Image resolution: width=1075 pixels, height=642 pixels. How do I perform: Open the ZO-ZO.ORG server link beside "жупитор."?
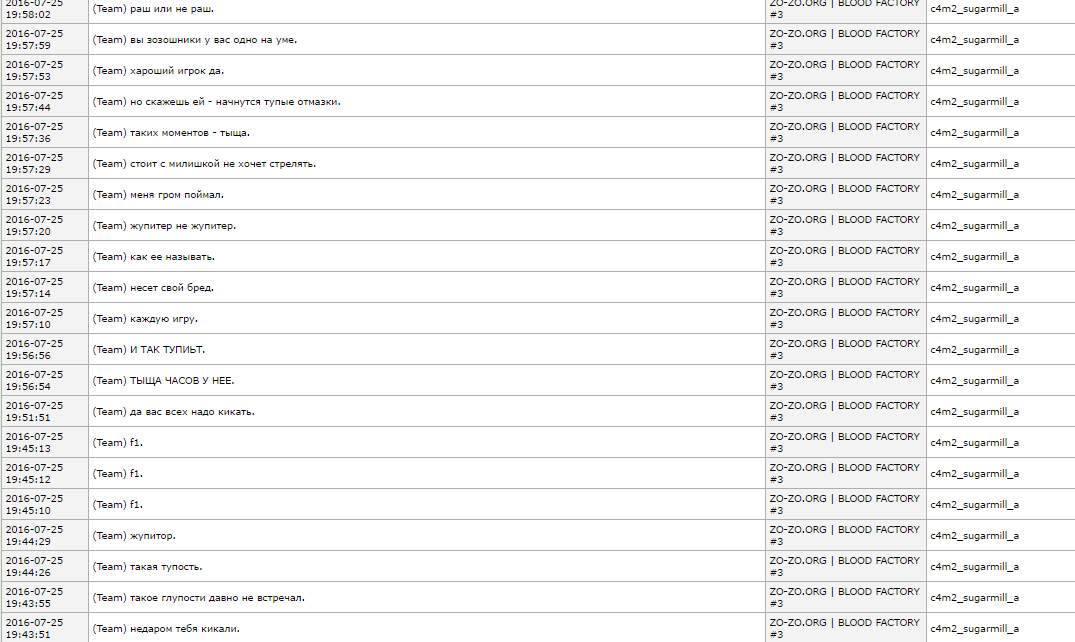[x=844, y=535]
